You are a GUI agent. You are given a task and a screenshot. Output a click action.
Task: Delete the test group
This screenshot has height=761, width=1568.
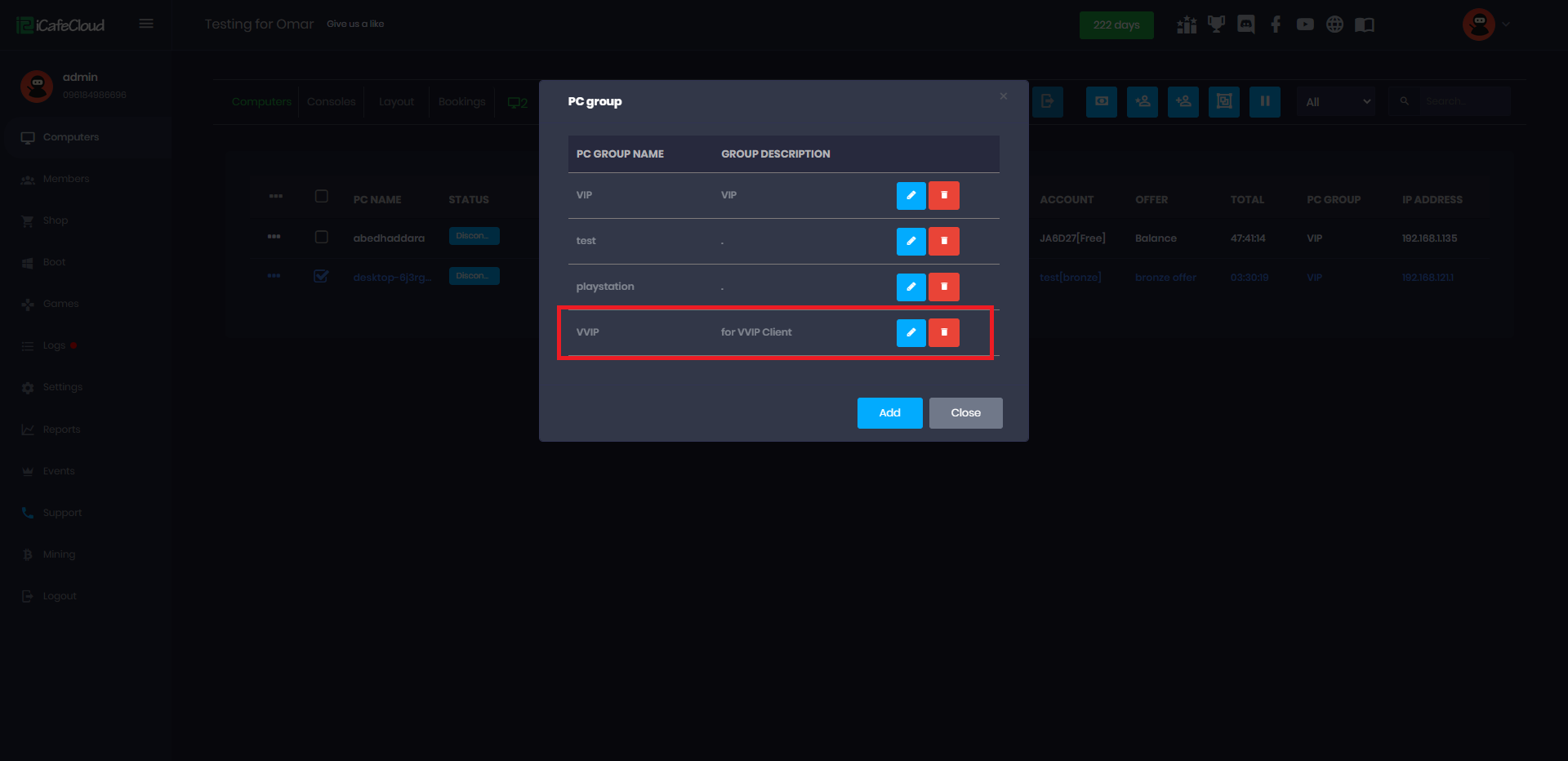943,241
